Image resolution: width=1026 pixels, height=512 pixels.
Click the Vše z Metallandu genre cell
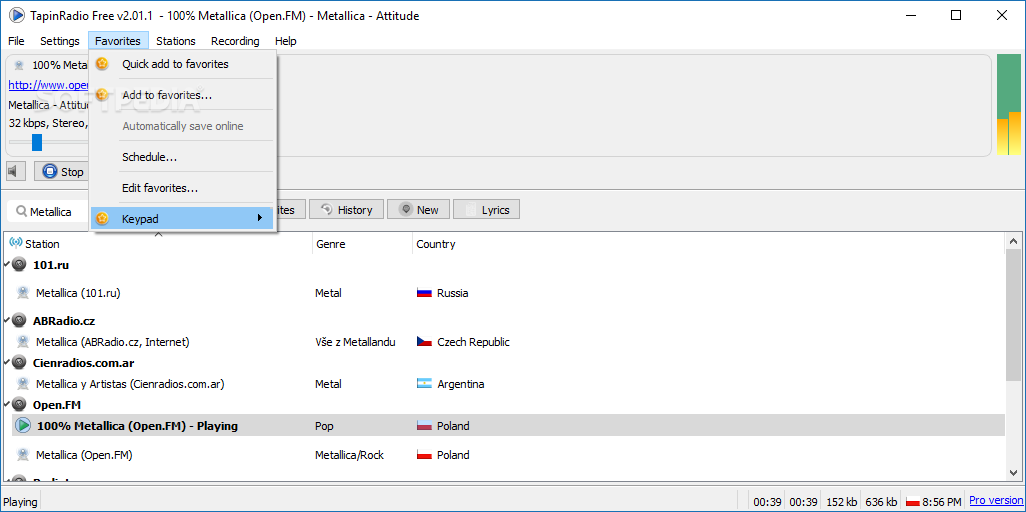point(355,342)
